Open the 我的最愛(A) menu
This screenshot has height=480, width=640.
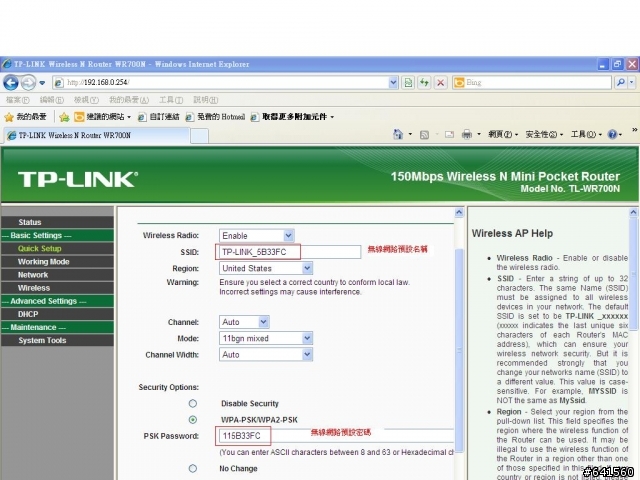pyautogui.click(x=129, y=100)
